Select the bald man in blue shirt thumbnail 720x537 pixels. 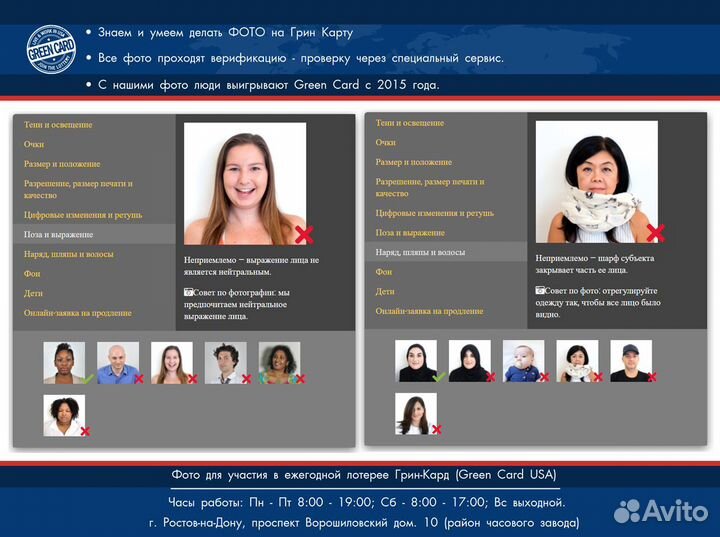point(118,362)
